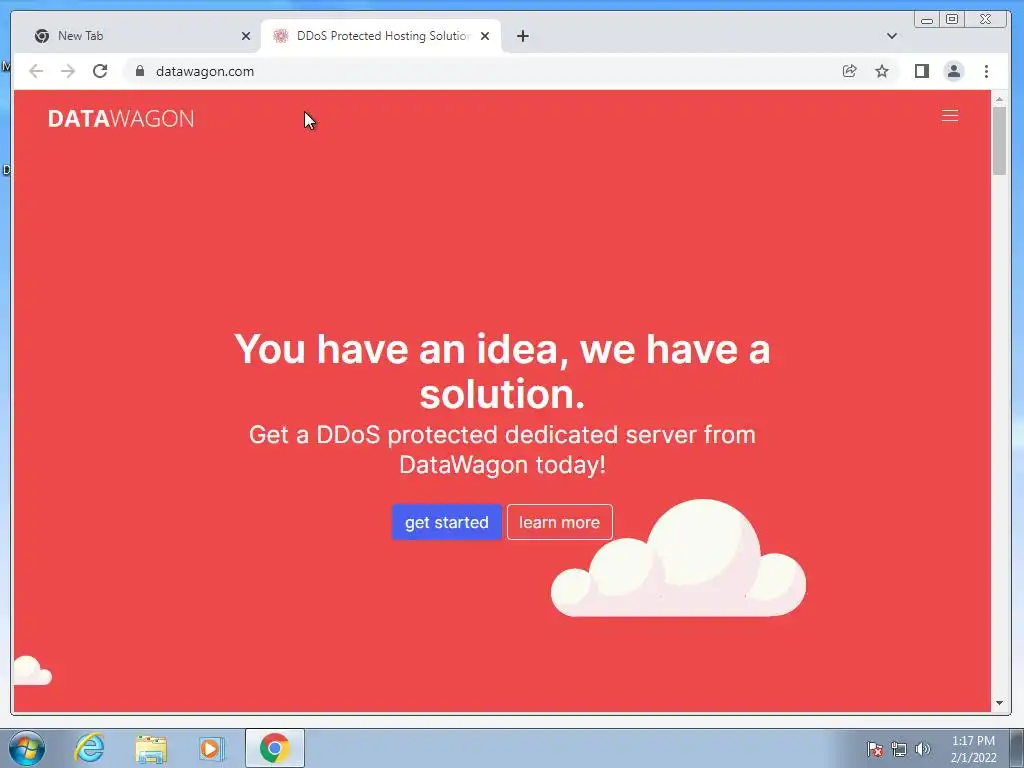Click the page scrollbar up arrow
This screenshot has width=1024, height=768.
pos(999,99)
